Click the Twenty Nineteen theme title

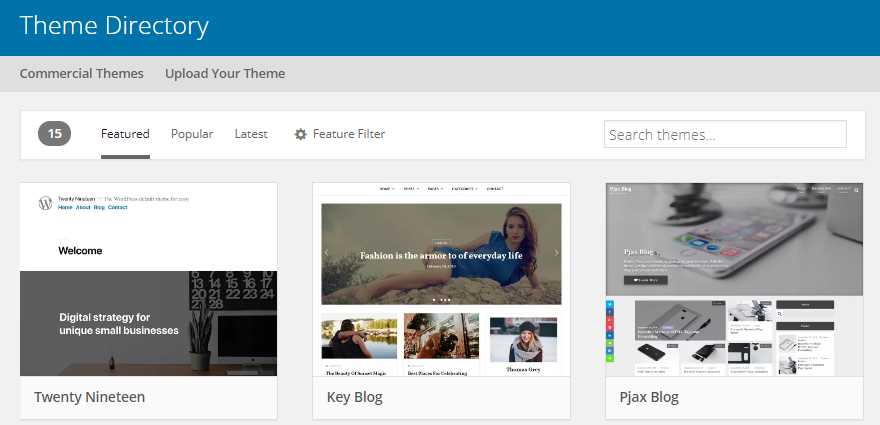[x=90, y=397]
